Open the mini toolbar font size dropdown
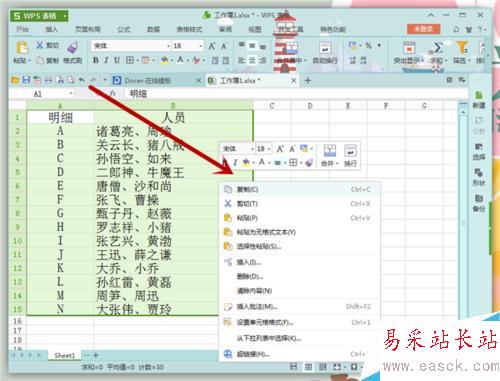 (x=269, y=149)
